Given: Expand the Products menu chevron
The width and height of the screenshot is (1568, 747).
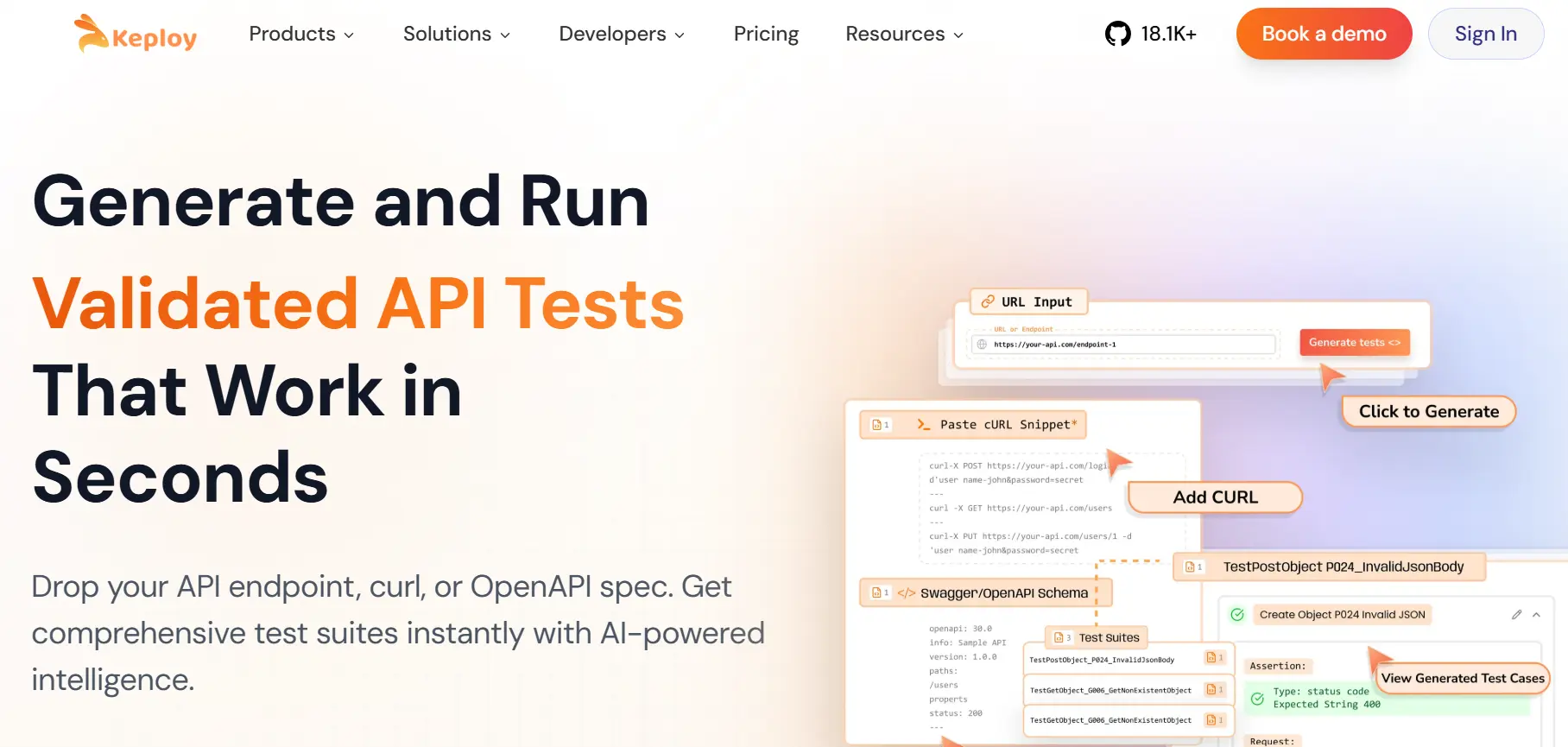Looking at the screenshot, I should [x=349, y=35].
